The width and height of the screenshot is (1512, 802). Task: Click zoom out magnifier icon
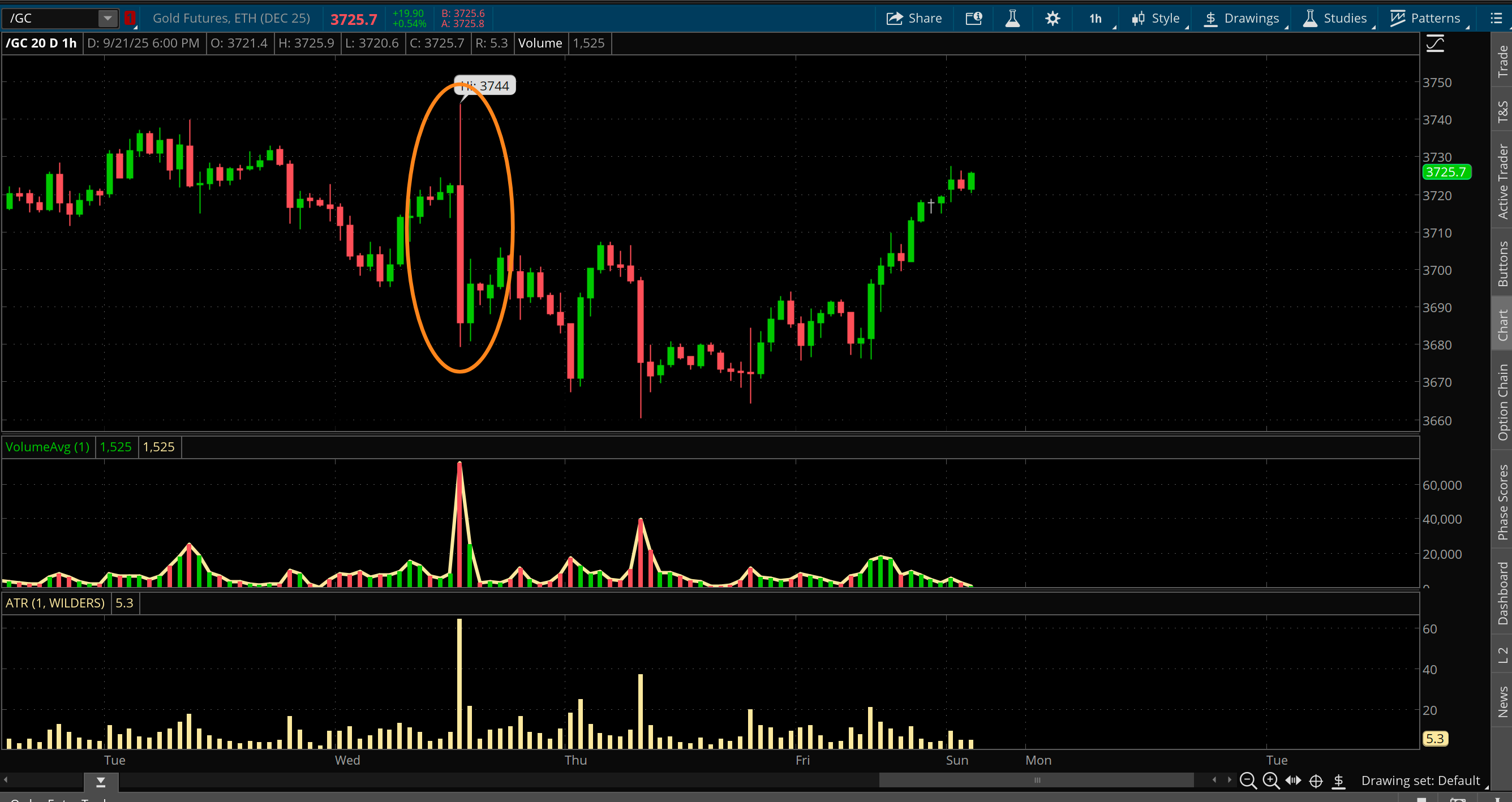click(1248, 781)
